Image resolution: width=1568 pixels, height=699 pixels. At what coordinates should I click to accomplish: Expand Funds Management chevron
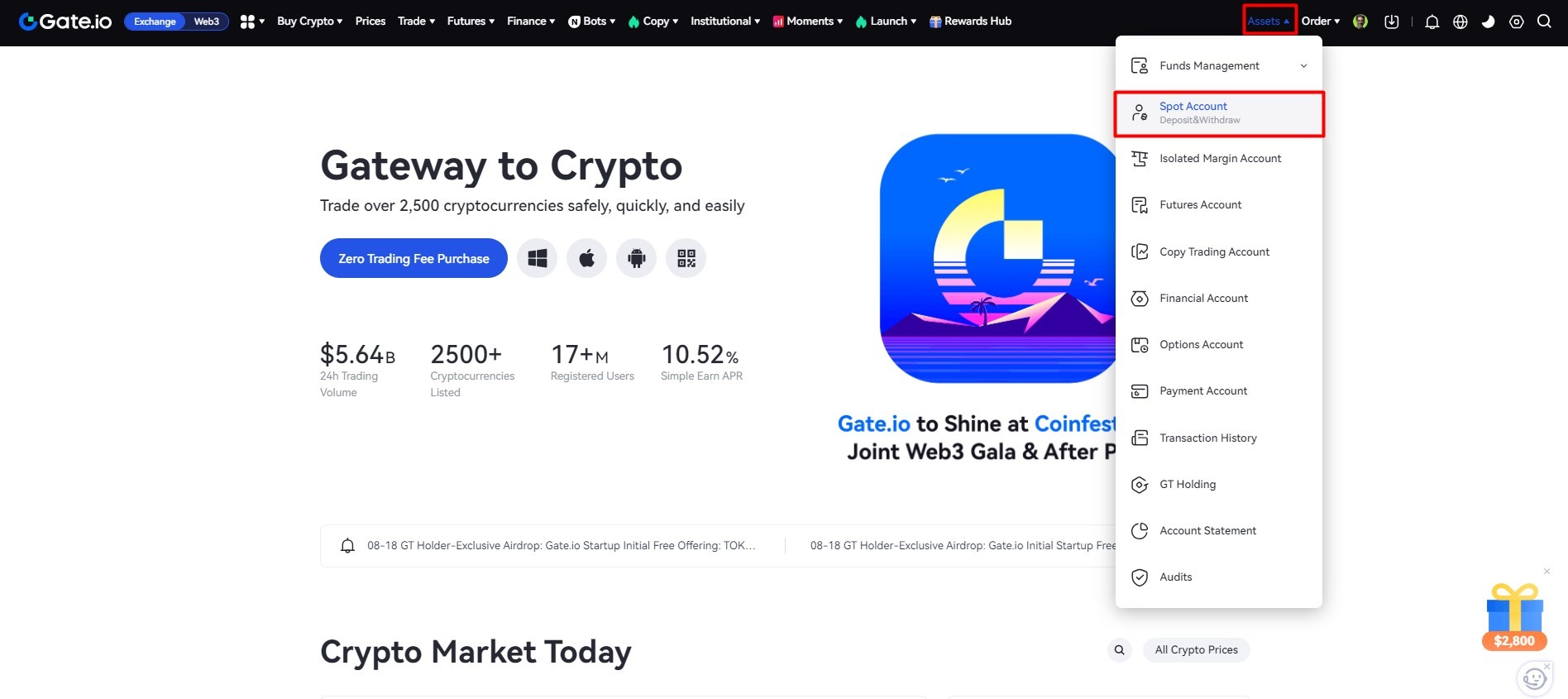[1303, 65]
